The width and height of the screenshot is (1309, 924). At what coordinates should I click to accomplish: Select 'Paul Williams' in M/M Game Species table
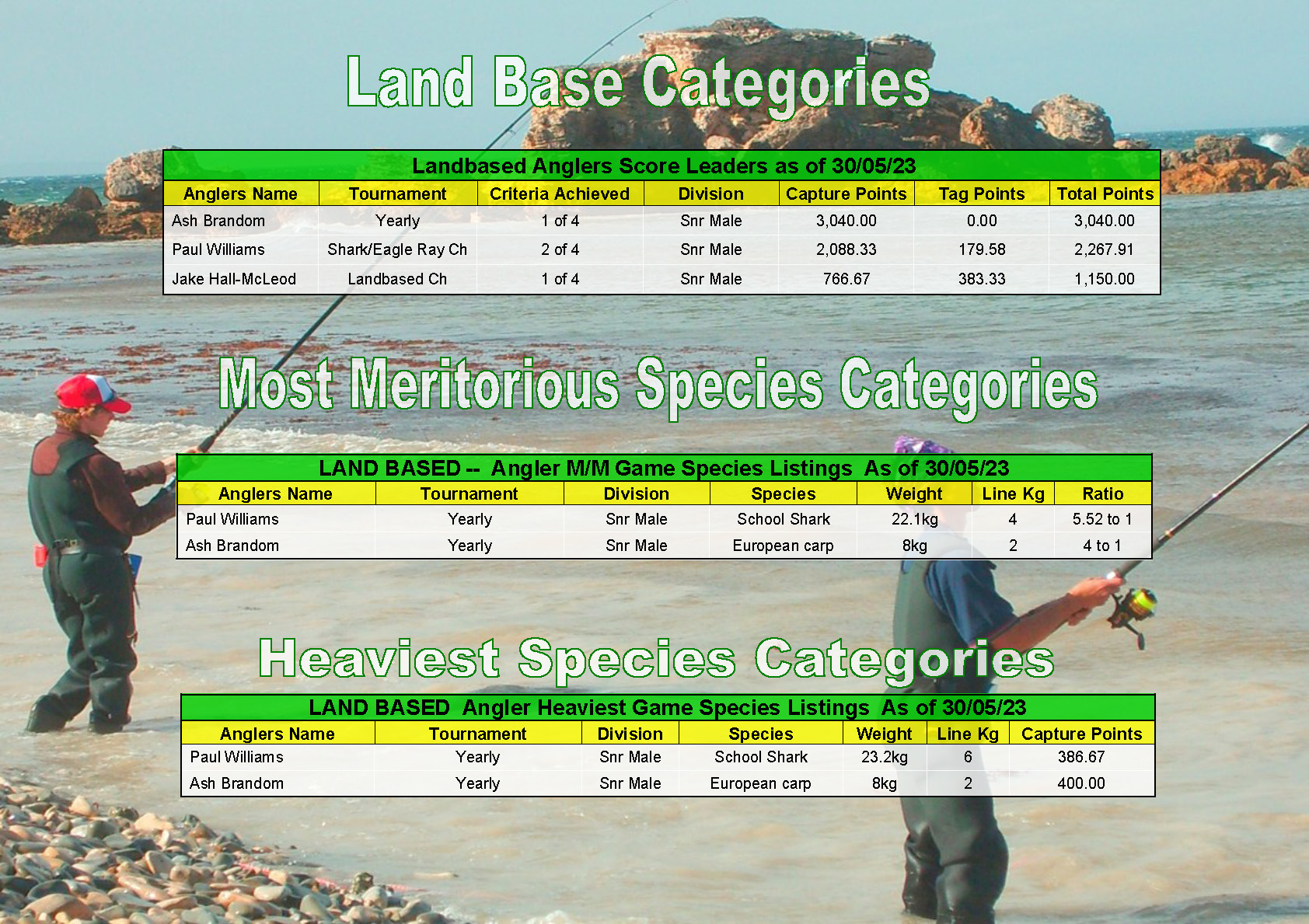click(232, 519)
